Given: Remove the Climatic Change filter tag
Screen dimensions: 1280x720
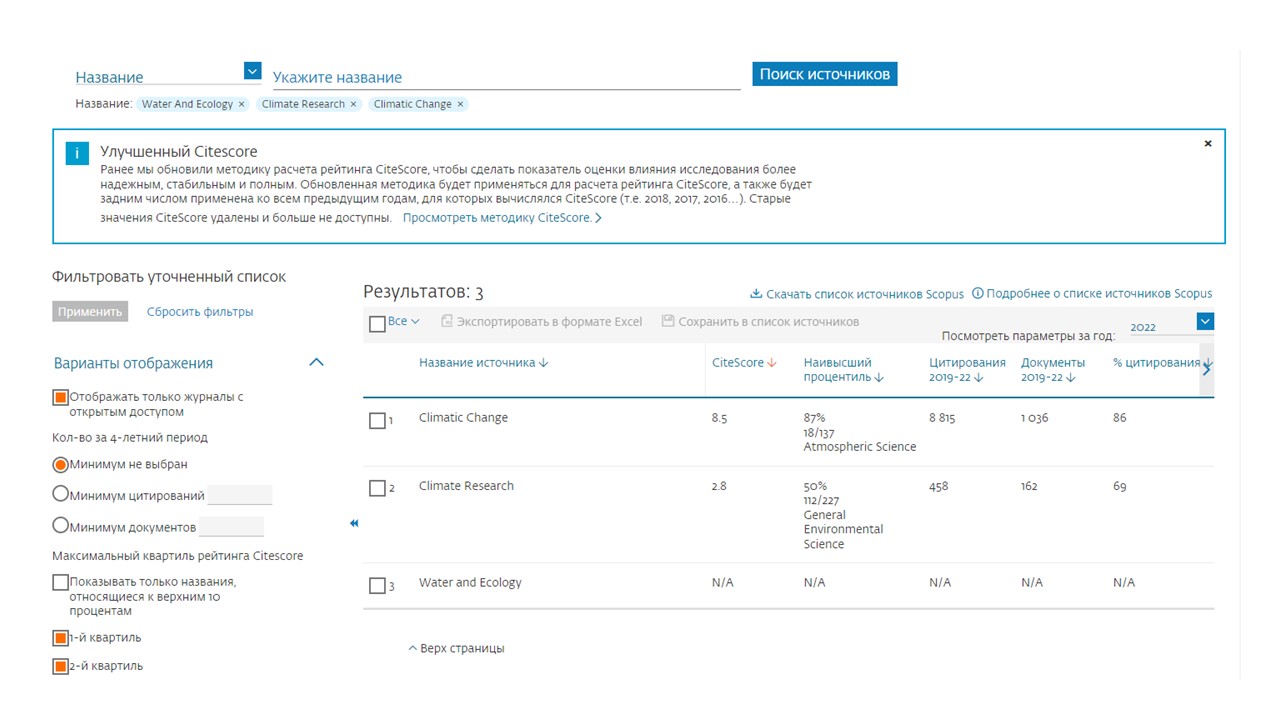Looking at the screenshot, I should [x=460, y=104].
